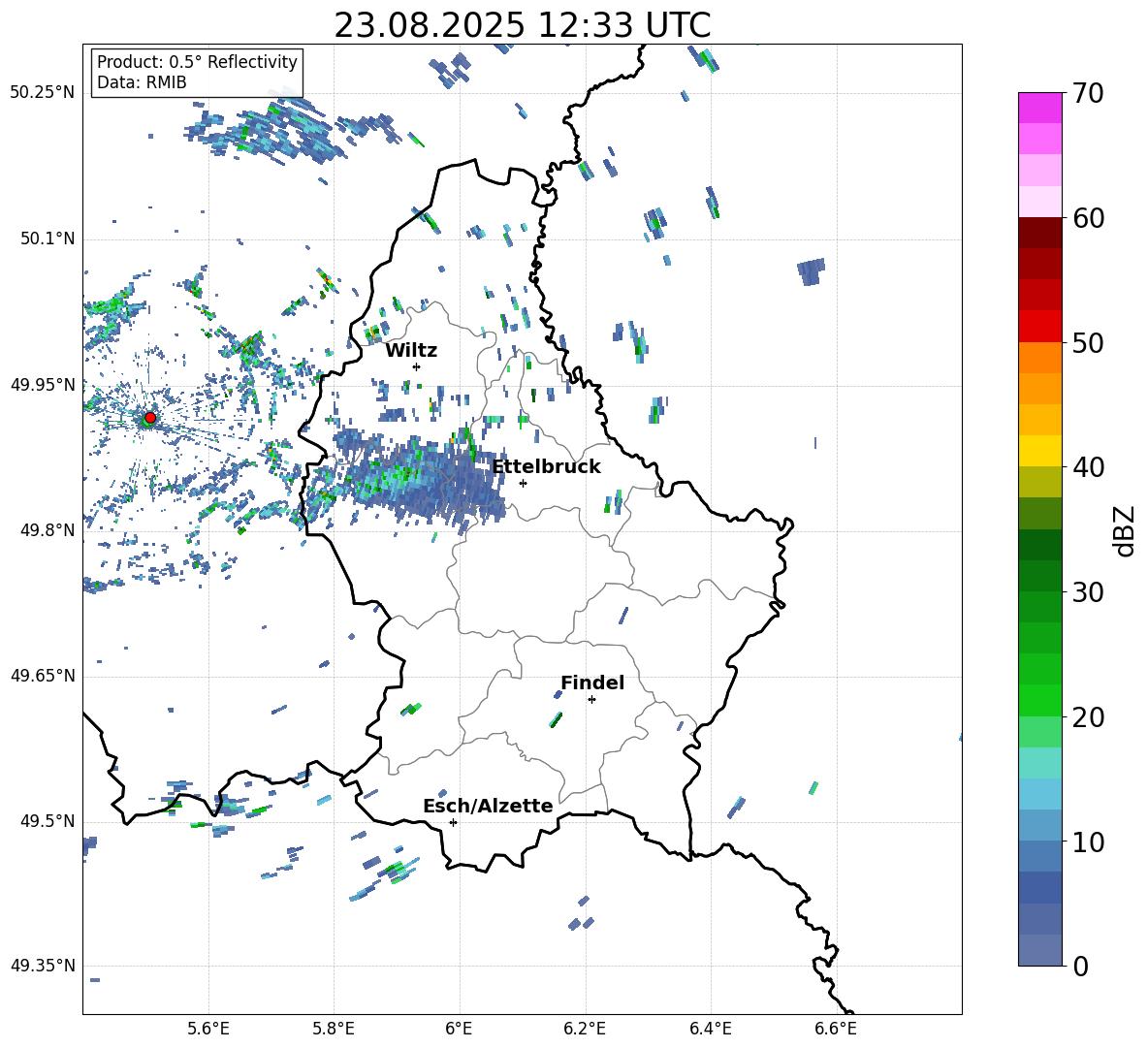Click the Esch/Alzette city label
The height and width of the screenshot is (1048, 1148).
click(489, 806)
